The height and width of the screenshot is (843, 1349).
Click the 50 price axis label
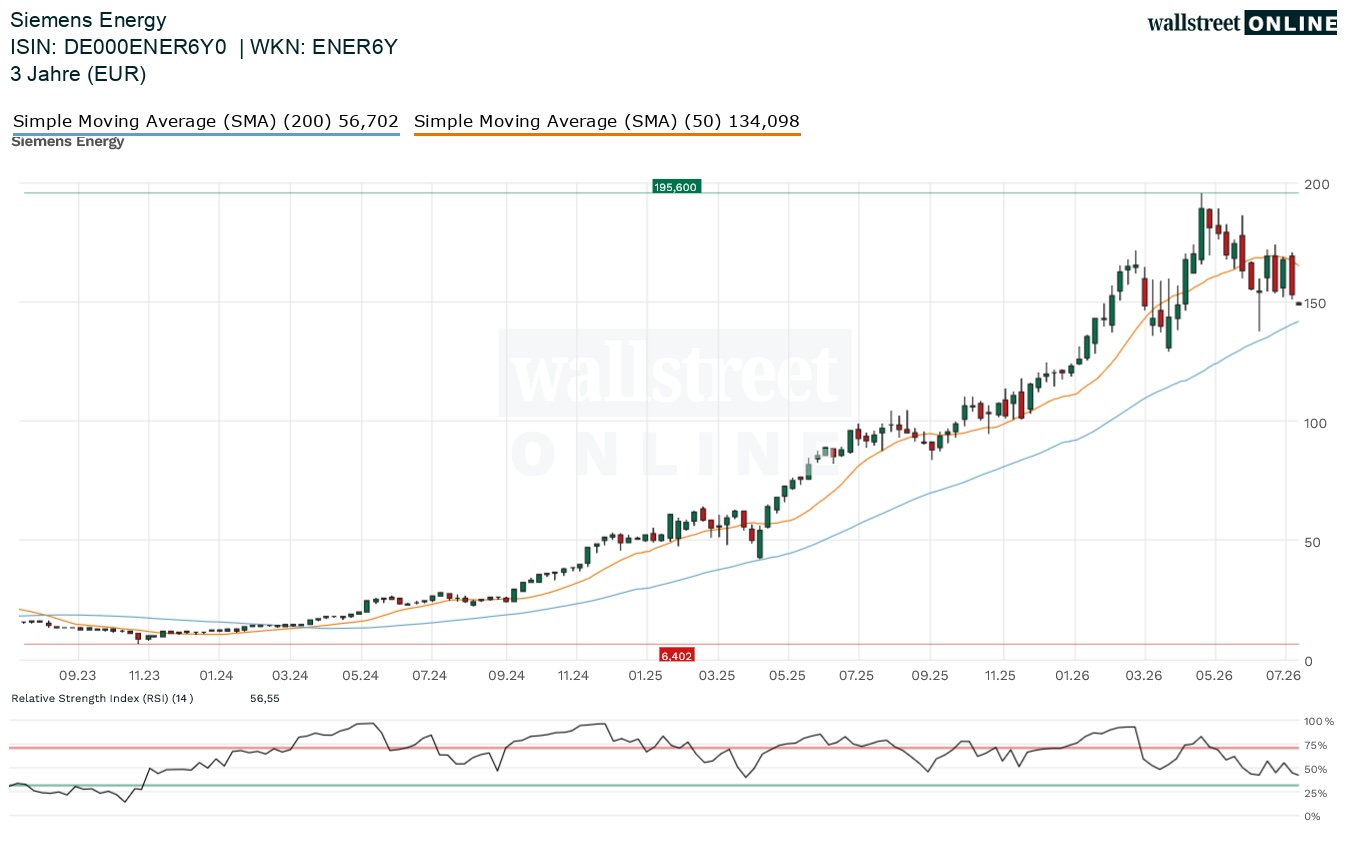[x=1313, y=542]
